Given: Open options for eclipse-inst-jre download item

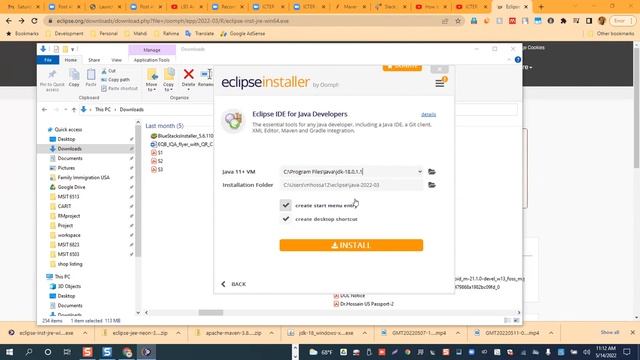Looking at the screenshot, I should click(x=85, y=333).
